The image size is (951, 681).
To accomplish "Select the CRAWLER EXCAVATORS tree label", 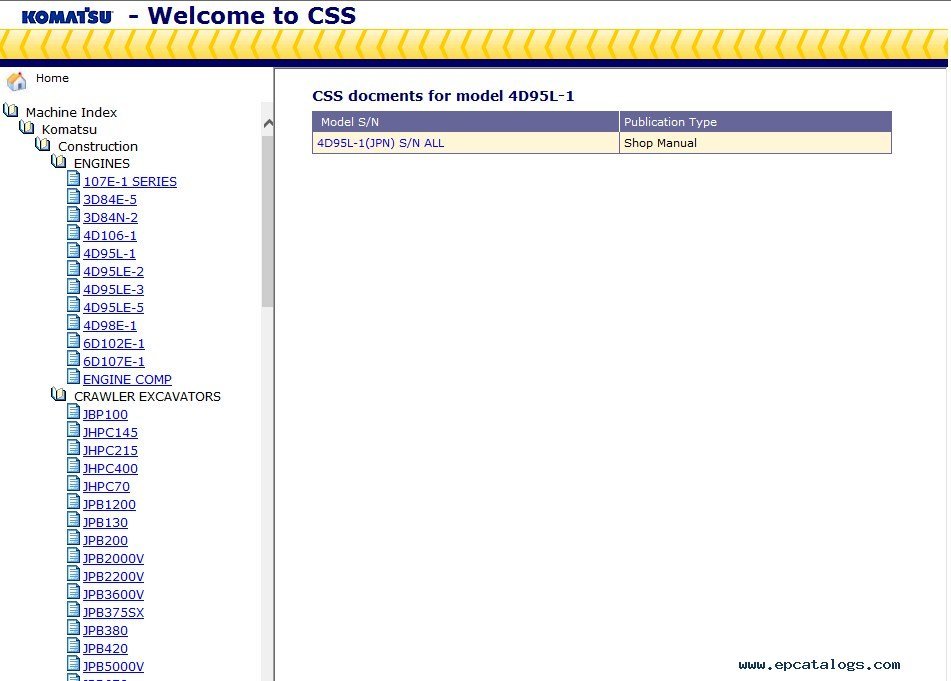I will [x=147, y=396].
